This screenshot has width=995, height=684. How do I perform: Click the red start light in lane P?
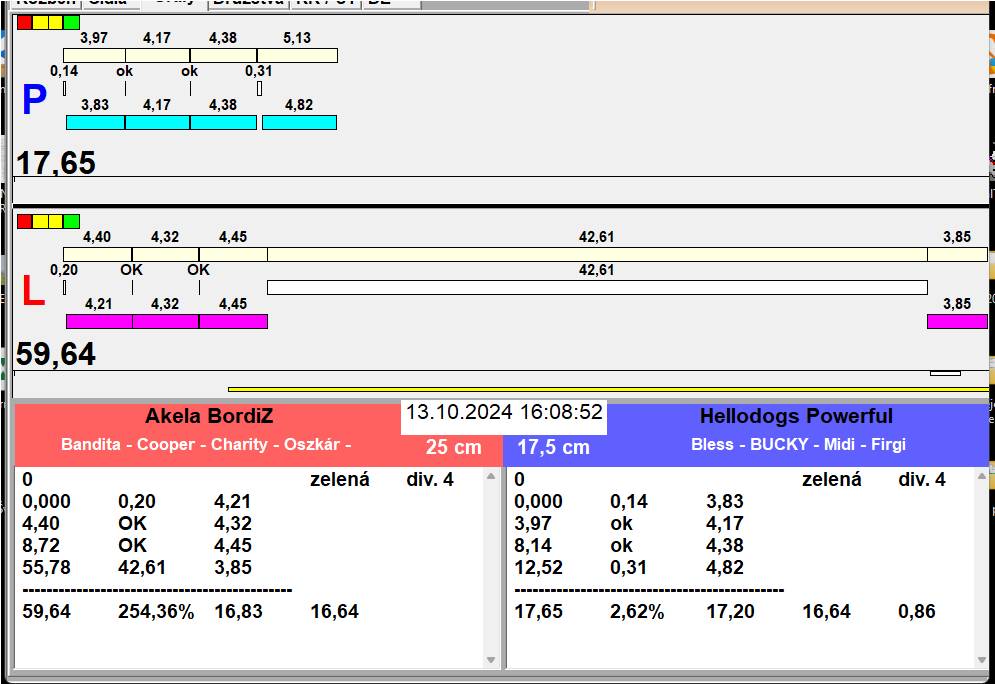pos(25,22)
